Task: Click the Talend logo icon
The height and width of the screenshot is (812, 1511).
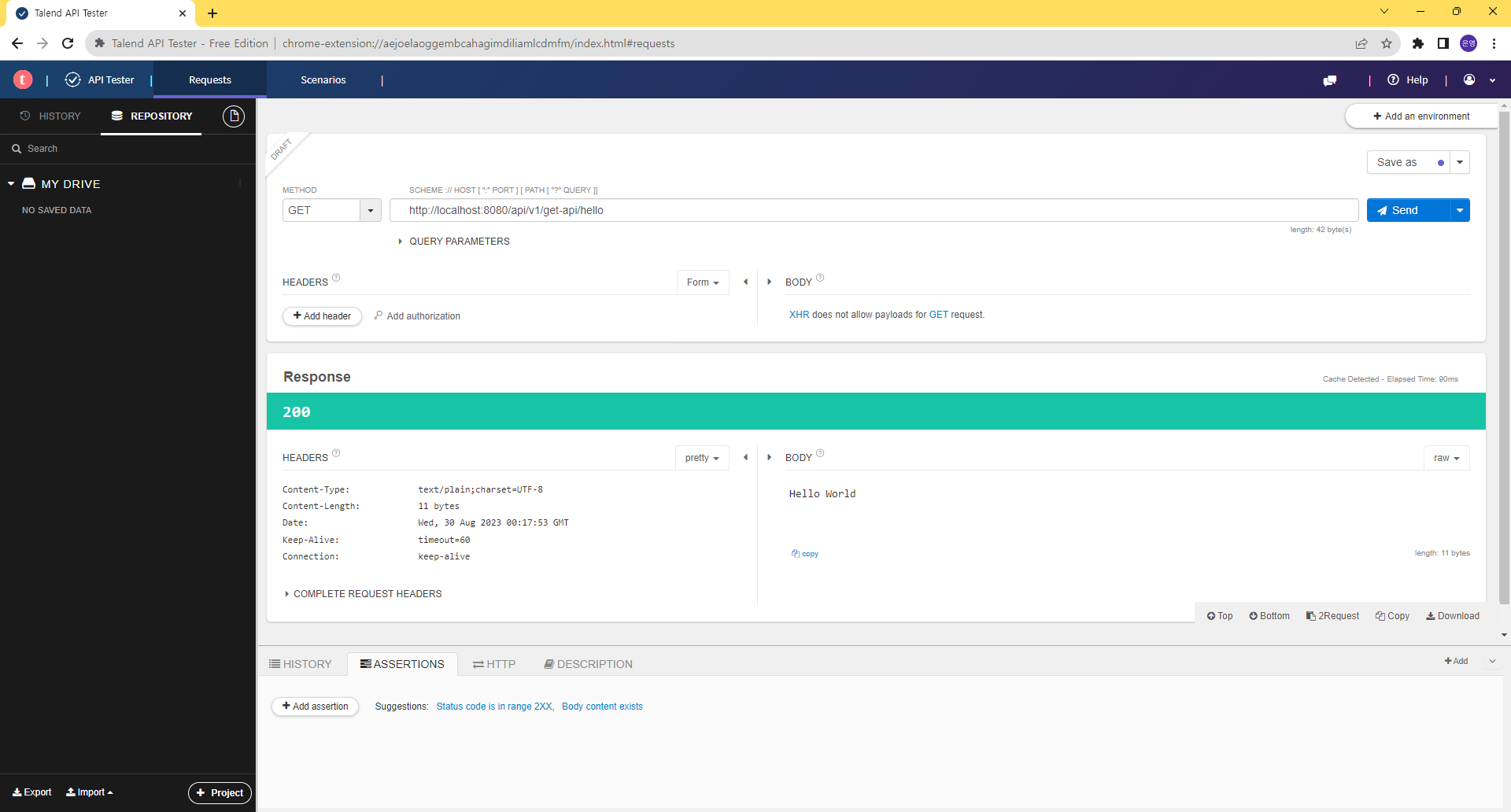Action: 23,79
